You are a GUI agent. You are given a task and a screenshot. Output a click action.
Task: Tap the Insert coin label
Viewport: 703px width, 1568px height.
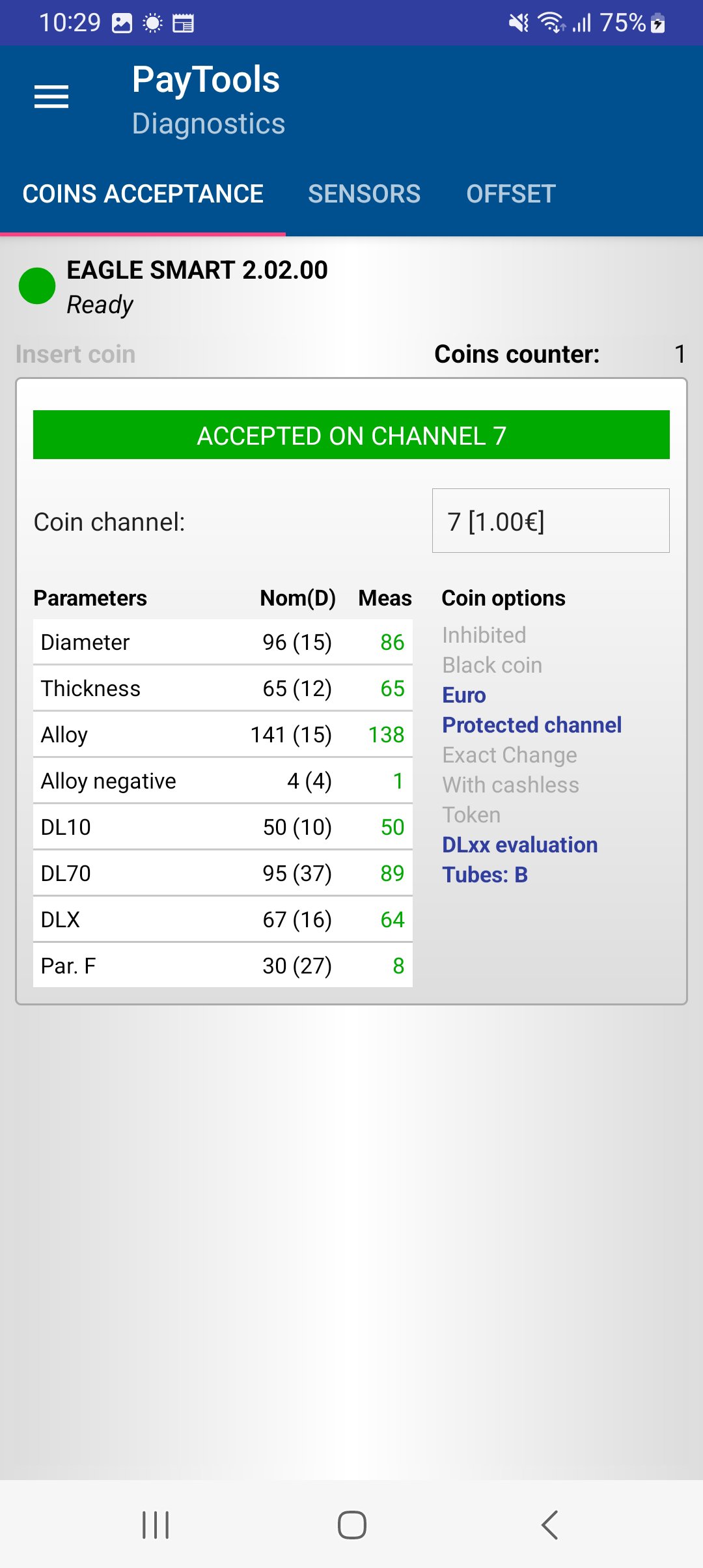tap(76, 354)
